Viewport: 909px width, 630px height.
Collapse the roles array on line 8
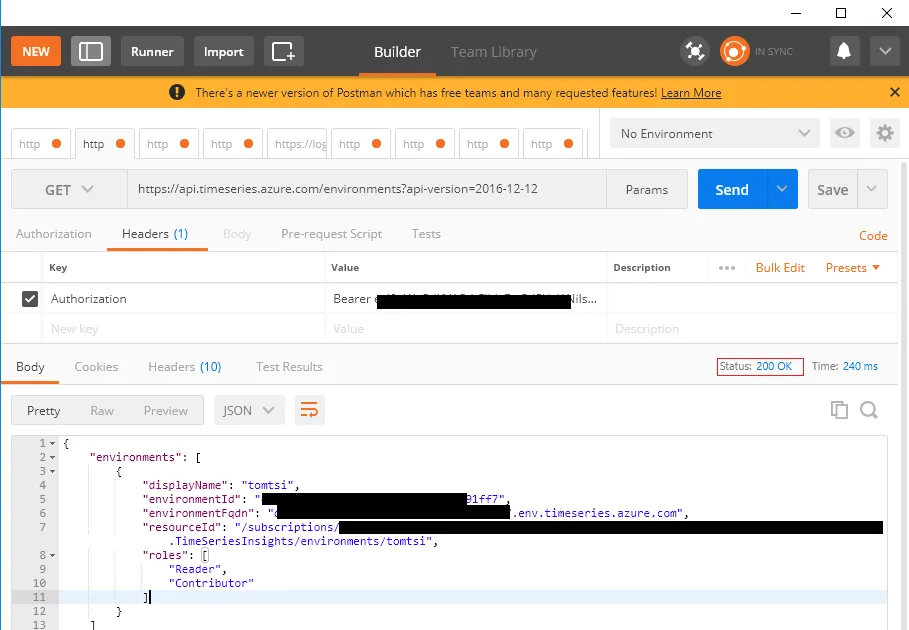52,555
